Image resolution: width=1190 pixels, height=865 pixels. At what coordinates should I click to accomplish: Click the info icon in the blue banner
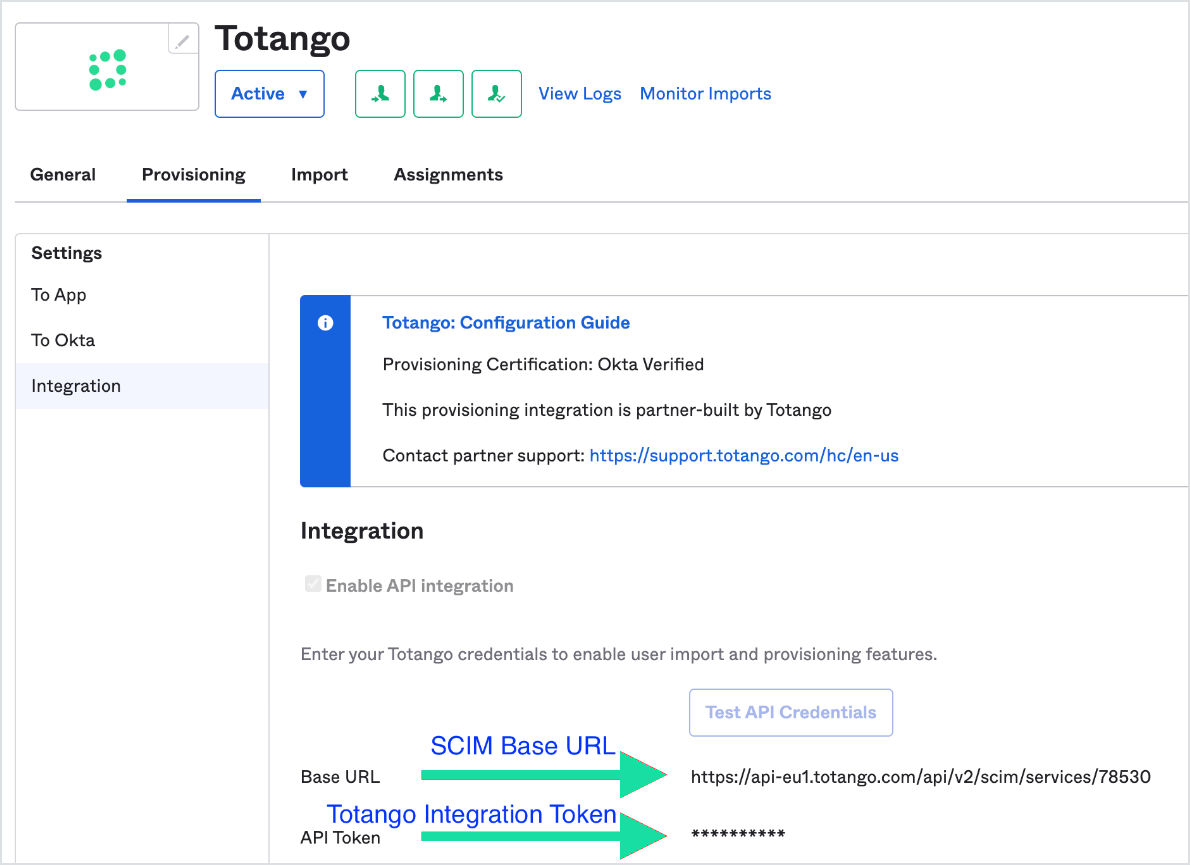(326, 323)
